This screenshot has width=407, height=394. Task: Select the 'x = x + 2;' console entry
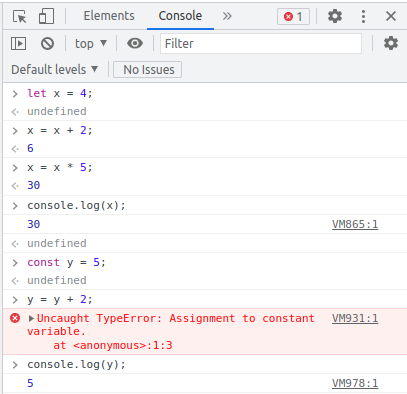coord(60,130)
